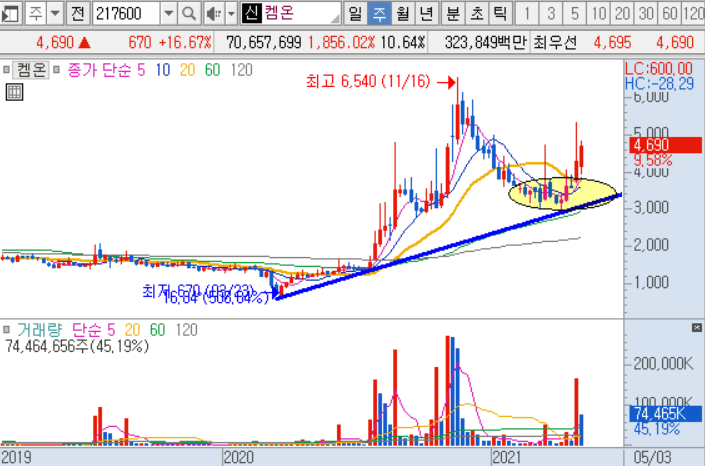Viewport: 705px width, 466px height.
Task: Click the 전 button
Action: (x=78, y=13)
